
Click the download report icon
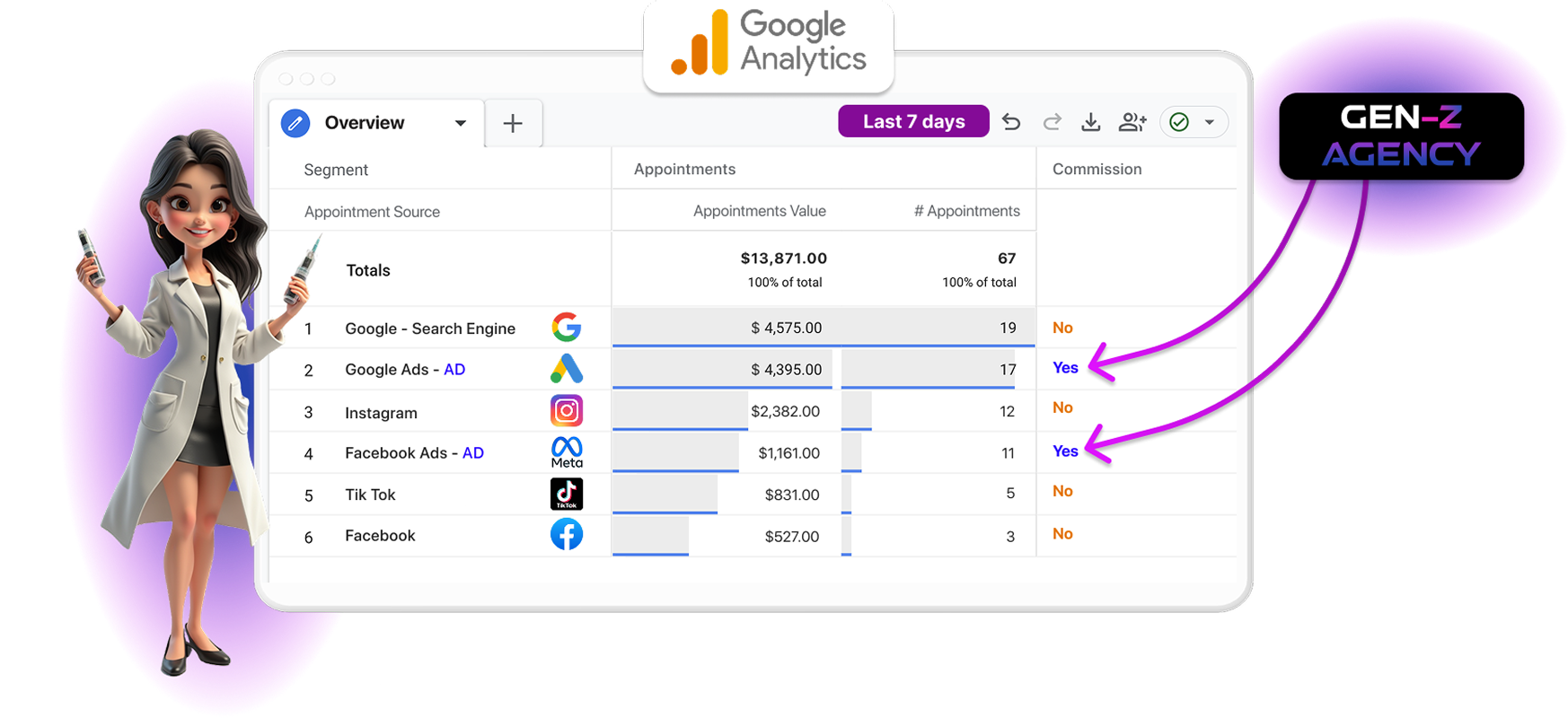[1091, 122]
